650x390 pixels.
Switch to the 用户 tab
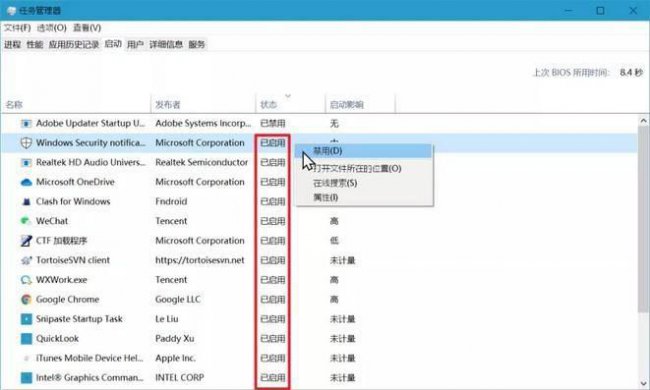tap(135, 44)
